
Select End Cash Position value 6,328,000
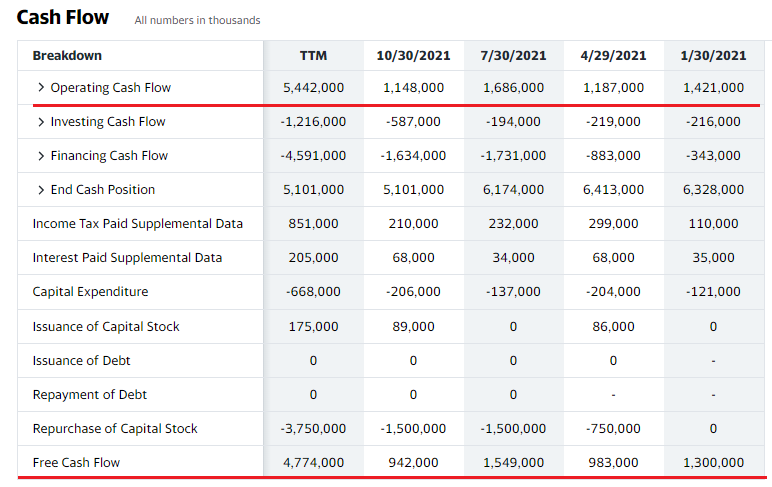coord(713,190)
